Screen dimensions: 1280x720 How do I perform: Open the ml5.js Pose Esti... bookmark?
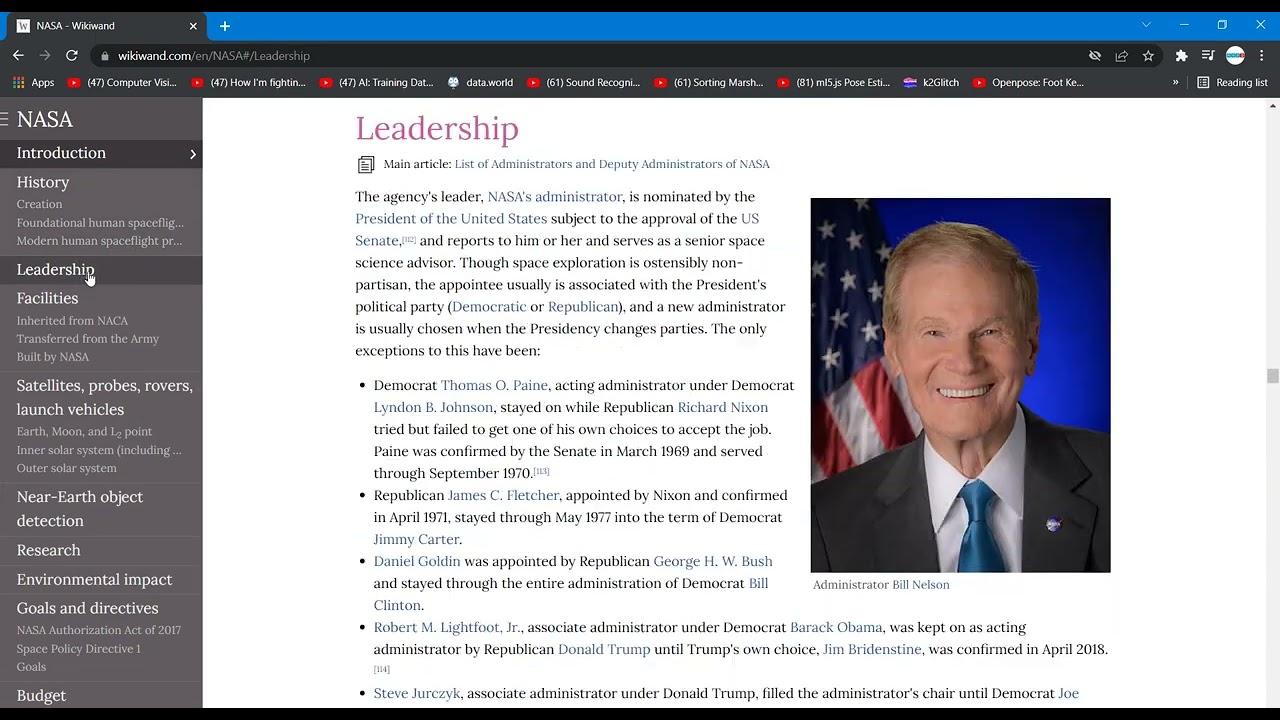pyautogui.click(x=833, y=83)
